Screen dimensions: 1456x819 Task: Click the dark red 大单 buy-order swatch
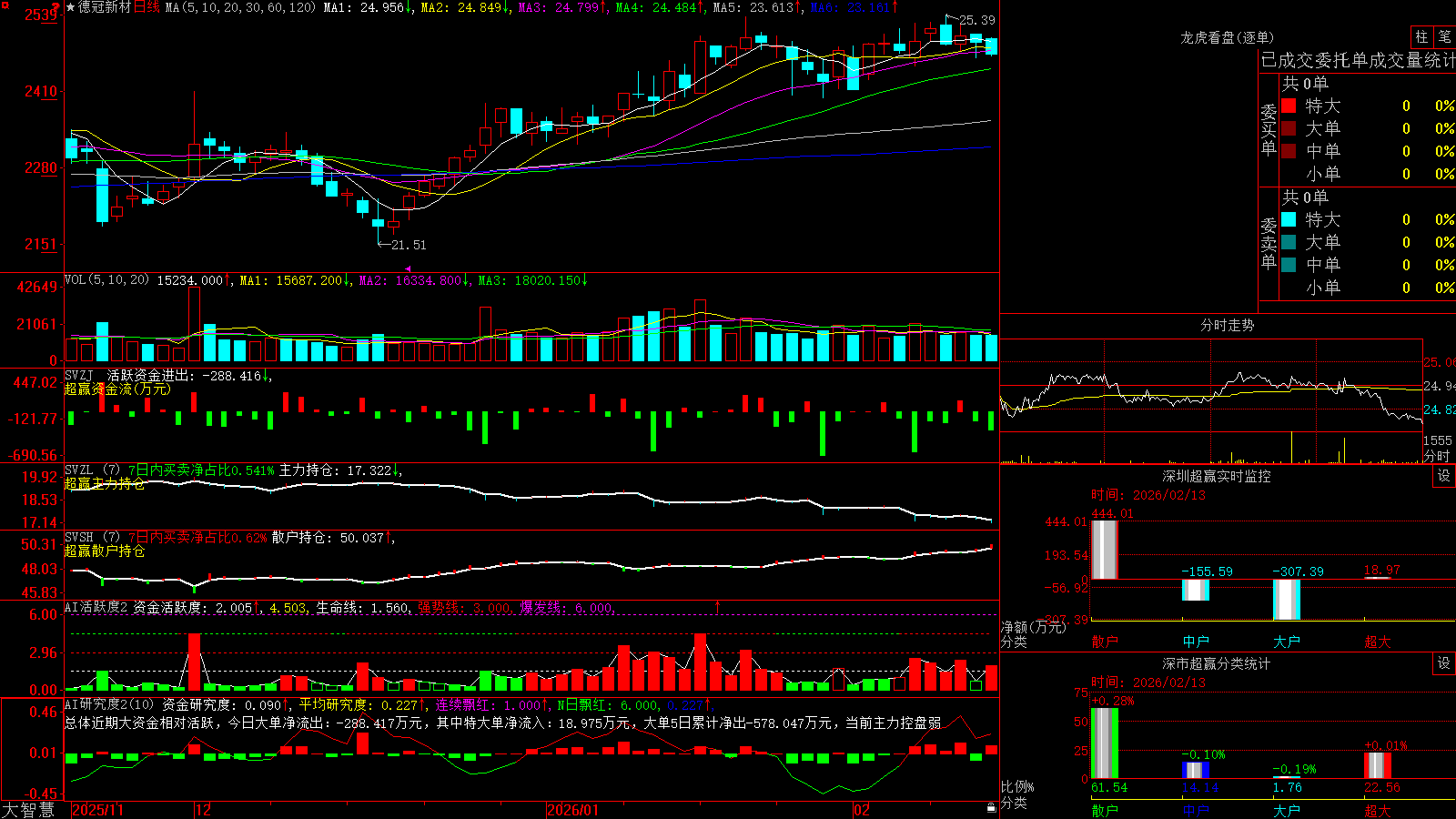[x=1289, y=128]
